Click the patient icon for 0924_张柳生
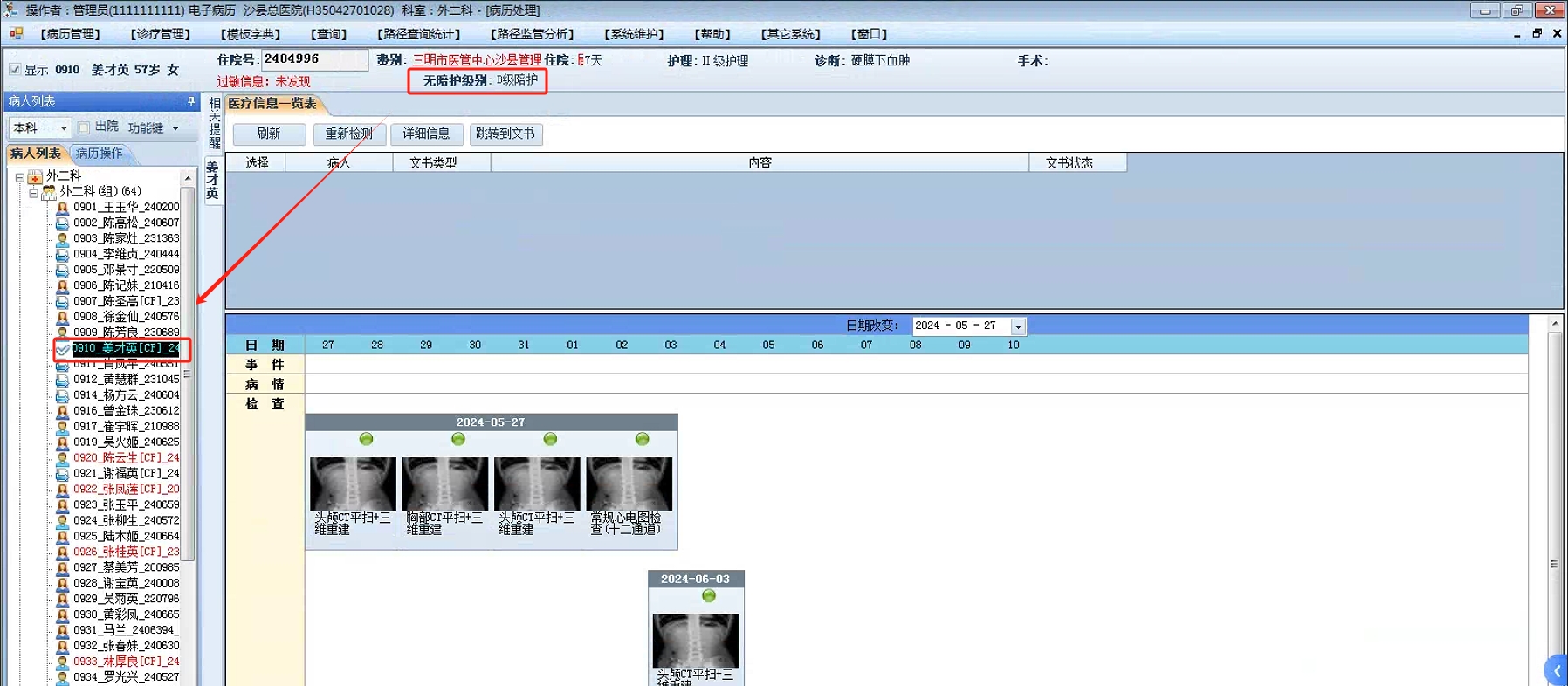Screen dimensions: 1568x686 [63, 521]
